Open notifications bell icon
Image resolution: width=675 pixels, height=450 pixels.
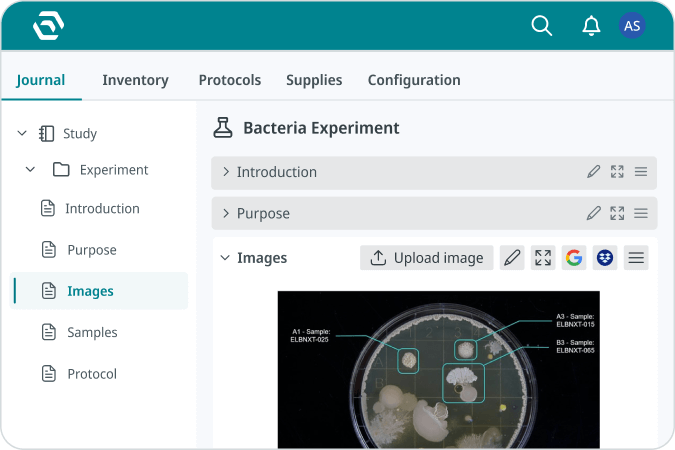coord(591,26)
